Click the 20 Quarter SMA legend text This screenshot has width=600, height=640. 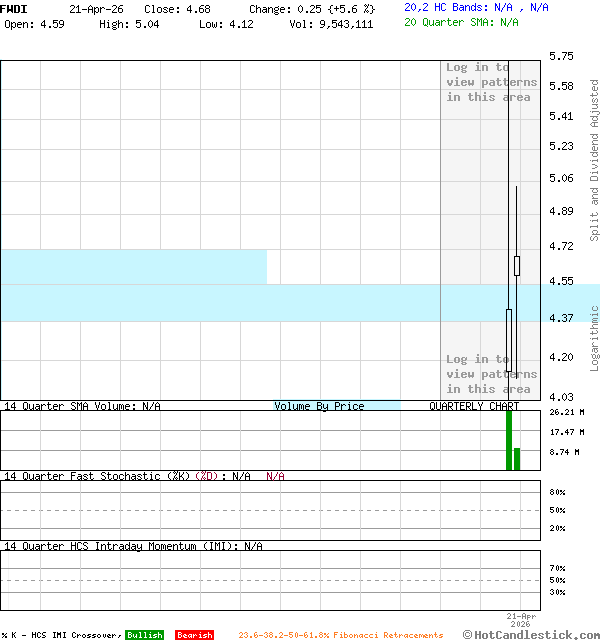461,21
